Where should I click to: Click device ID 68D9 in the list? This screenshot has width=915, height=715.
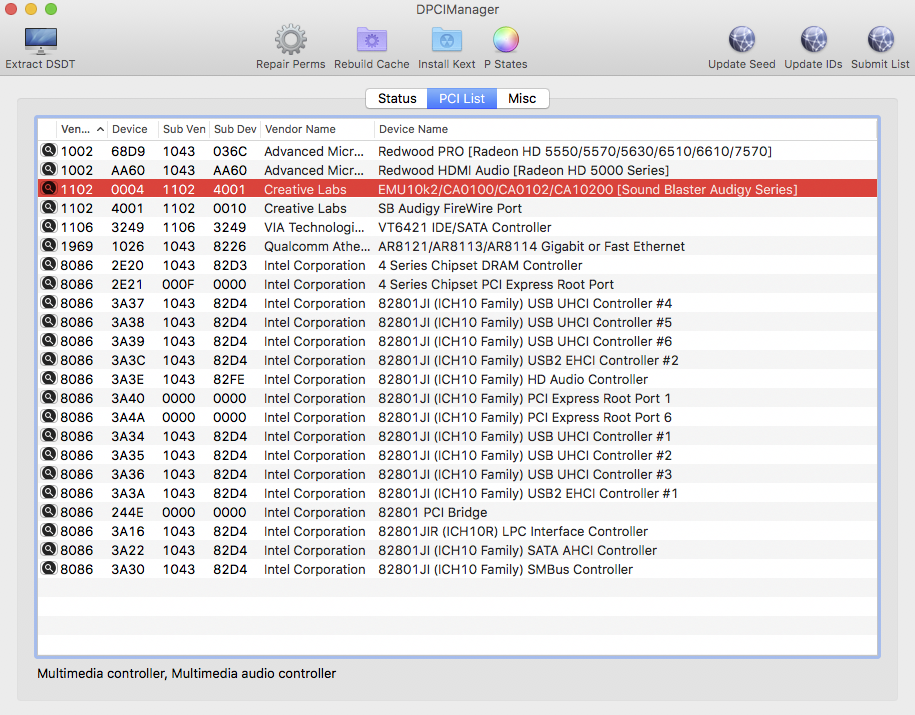point(128,151)
